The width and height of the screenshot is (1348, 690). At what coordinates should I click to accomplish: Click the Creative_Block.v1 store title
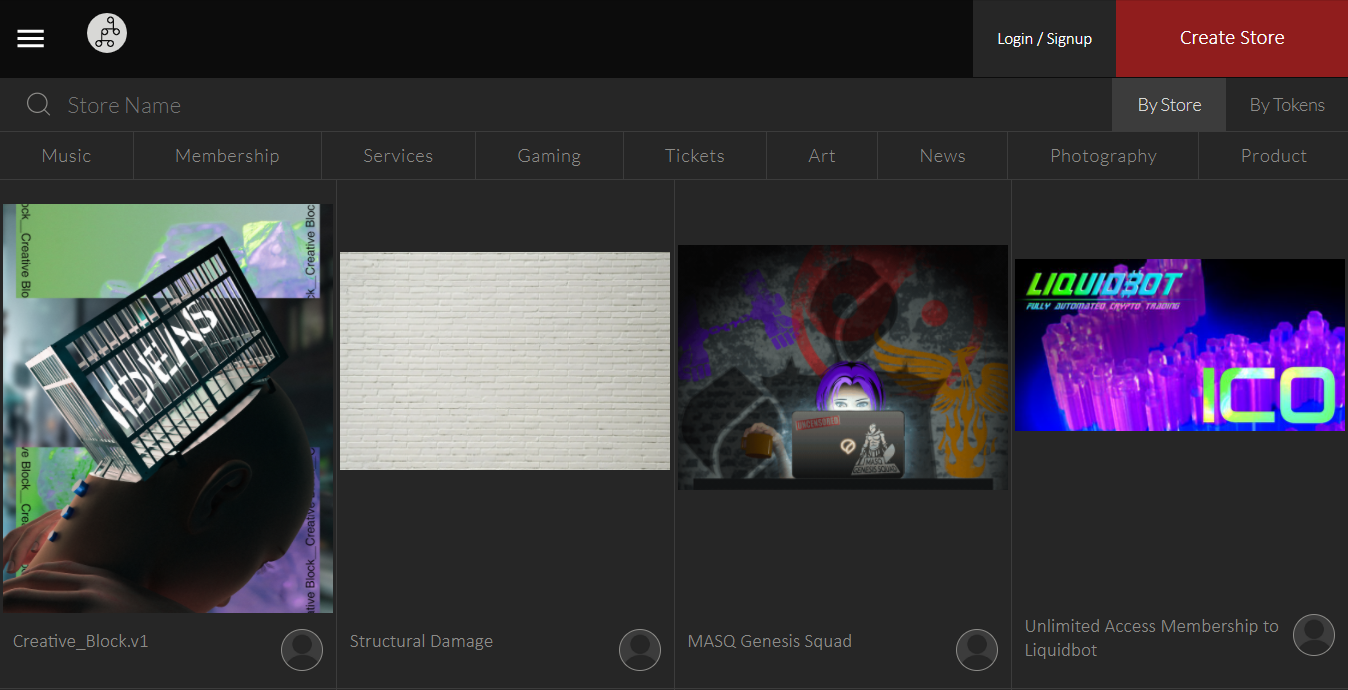(x=81, y=641)
